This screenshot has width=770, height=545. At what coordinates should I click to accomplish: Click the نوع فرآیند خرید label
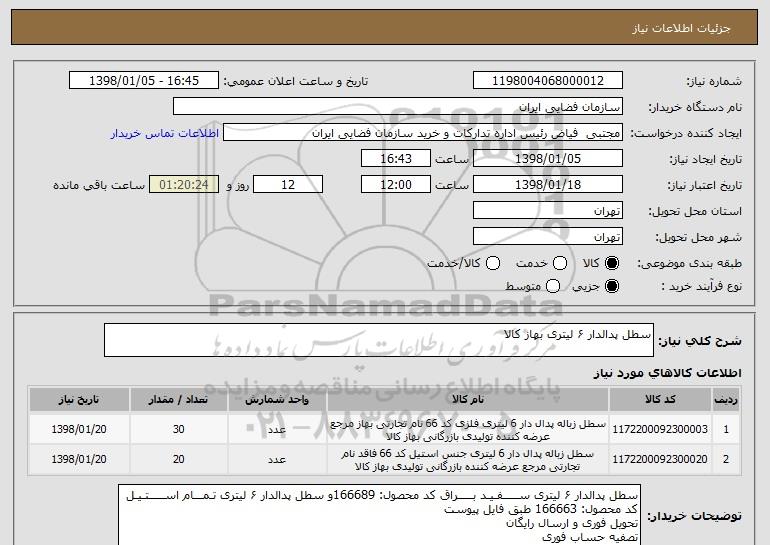pyautogui.click(x=701, y=286)
